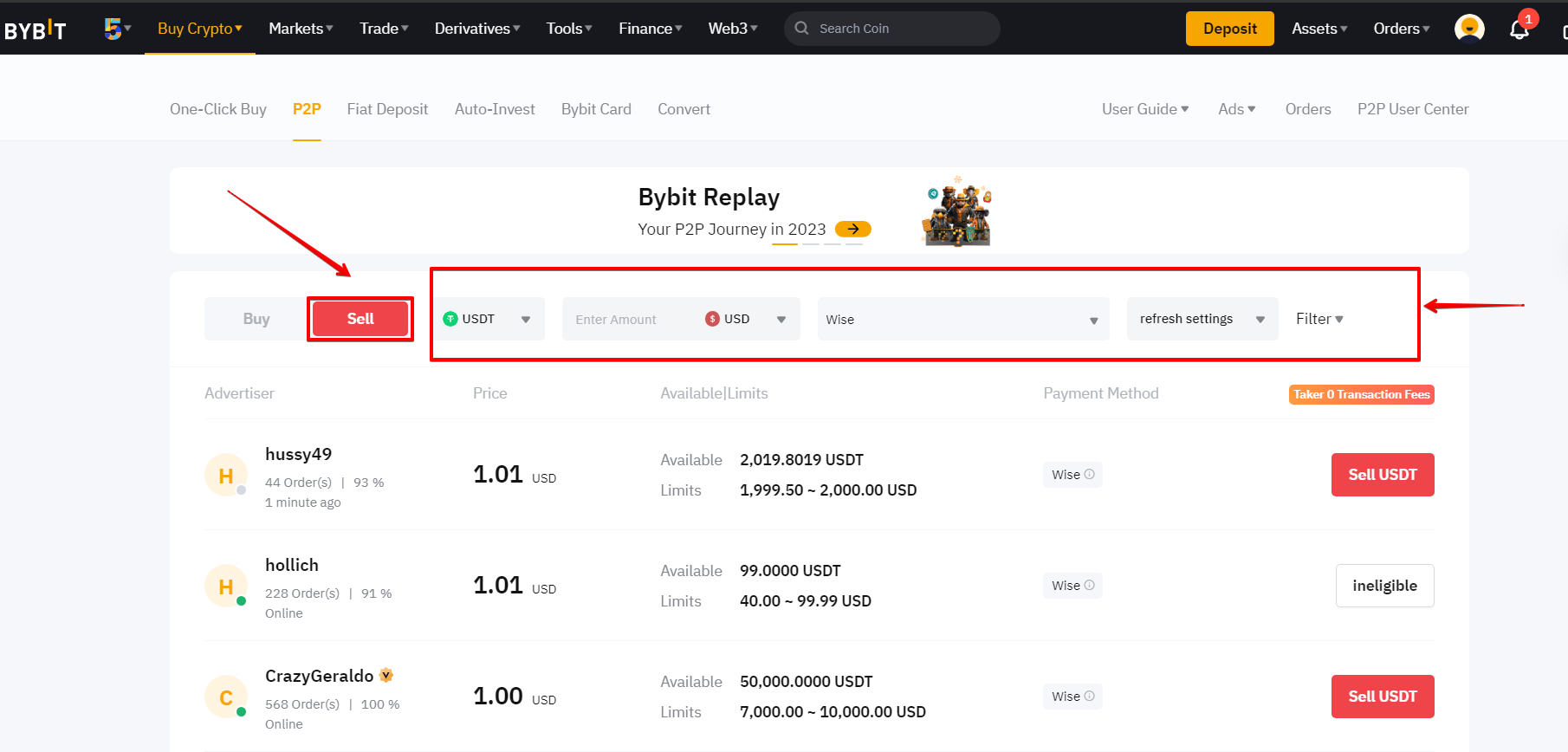This screenshot has width=1568, height=752.
Task: Open the Bybit Replay banner illustration
Action: tap(956, 211)
